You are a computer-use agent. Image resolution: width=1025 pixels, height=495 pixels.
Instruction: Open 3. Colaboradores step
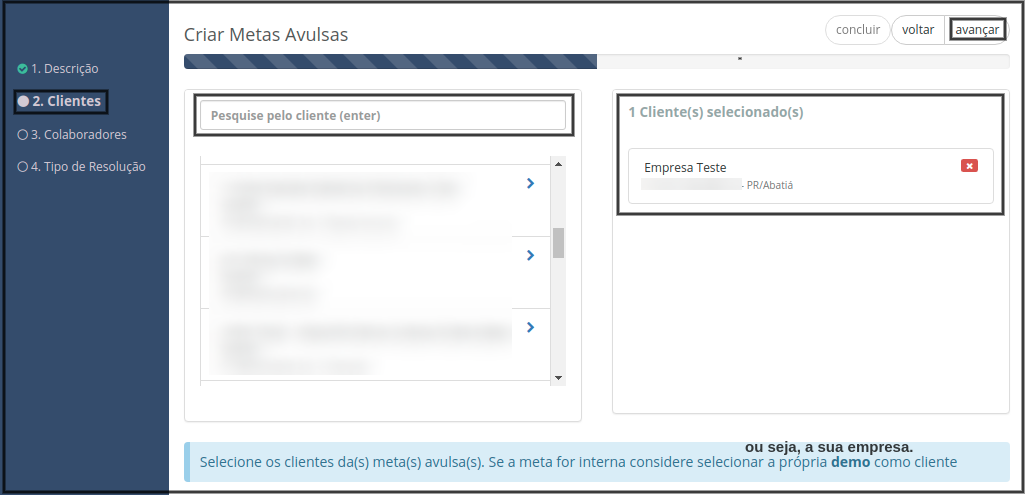[79, 135]
